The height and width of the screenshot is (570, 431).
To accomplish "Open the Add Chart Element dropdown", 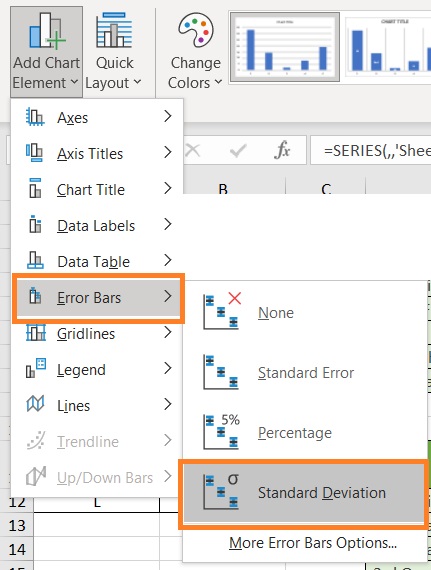I will point(47,52).
